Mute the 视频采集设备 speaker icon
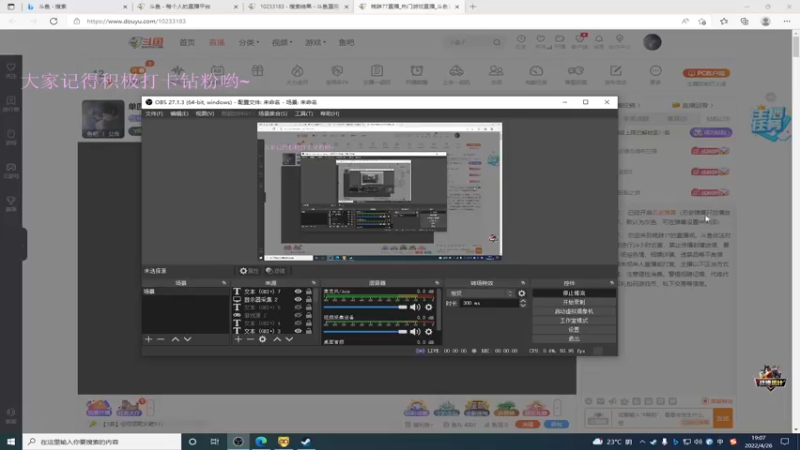 [415, 332]
